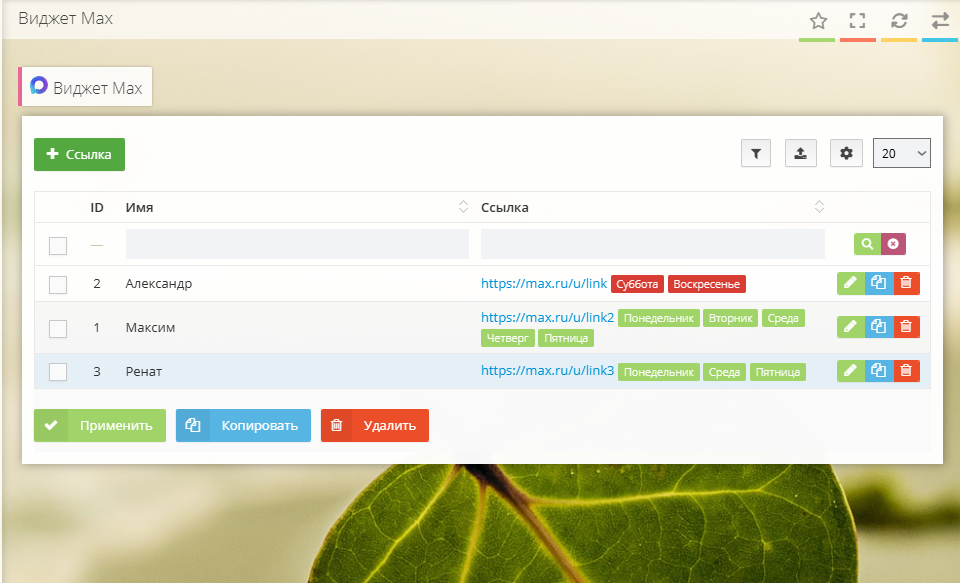Screen dimensions: 960x583
Task: Sort by the Ссылка column
Action: coord(650,207)
